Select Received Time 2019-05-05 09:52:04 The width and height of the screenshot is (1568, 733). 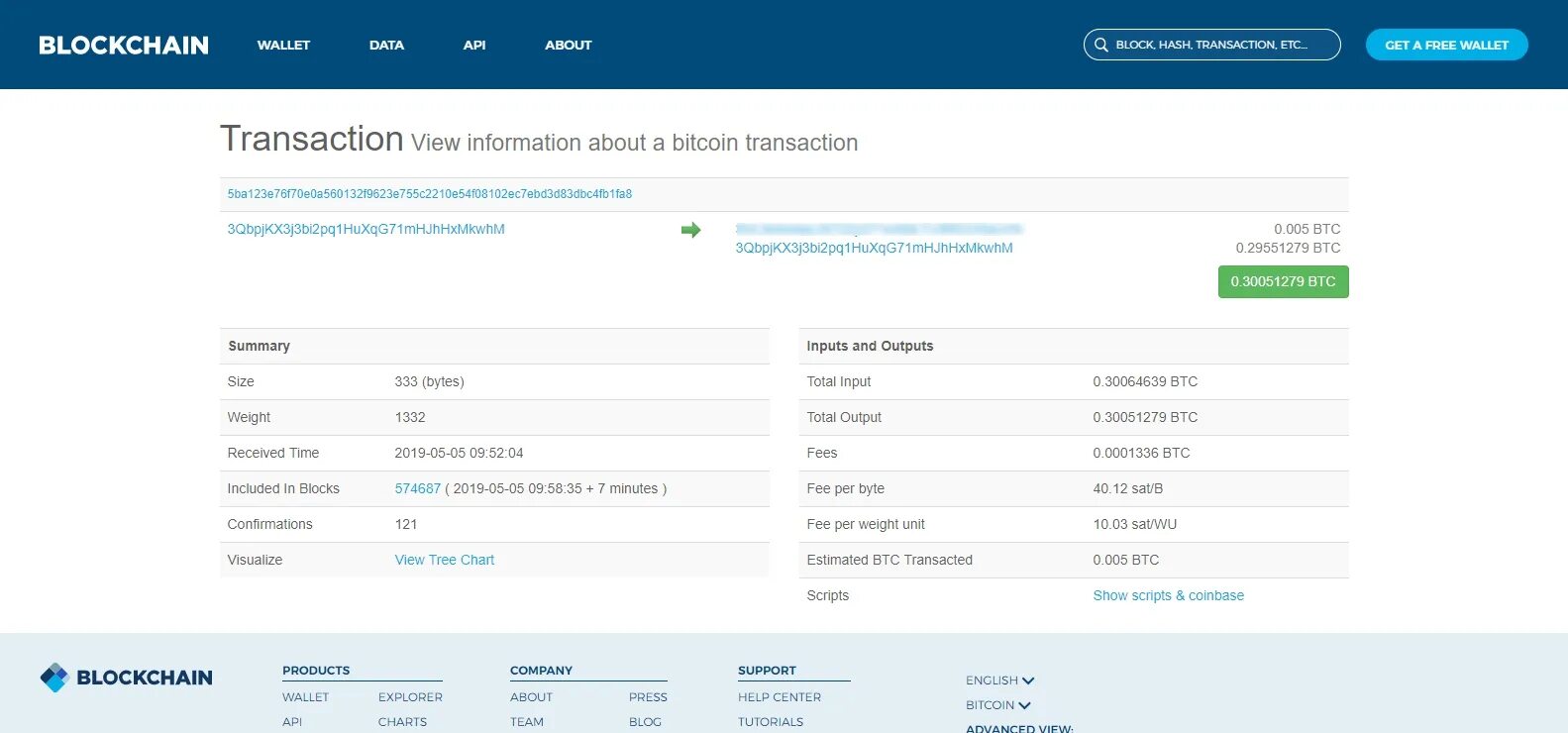(x=459, y=453)
